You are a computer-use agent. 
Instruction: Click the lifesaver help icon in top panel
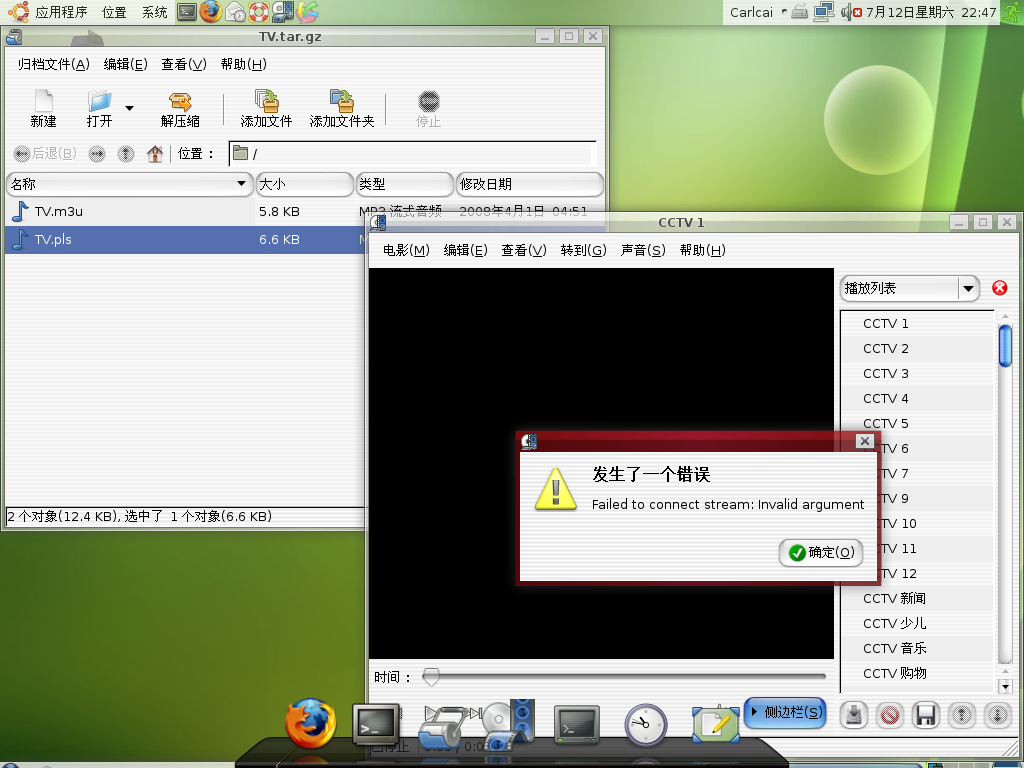click(x=259, y=12)
